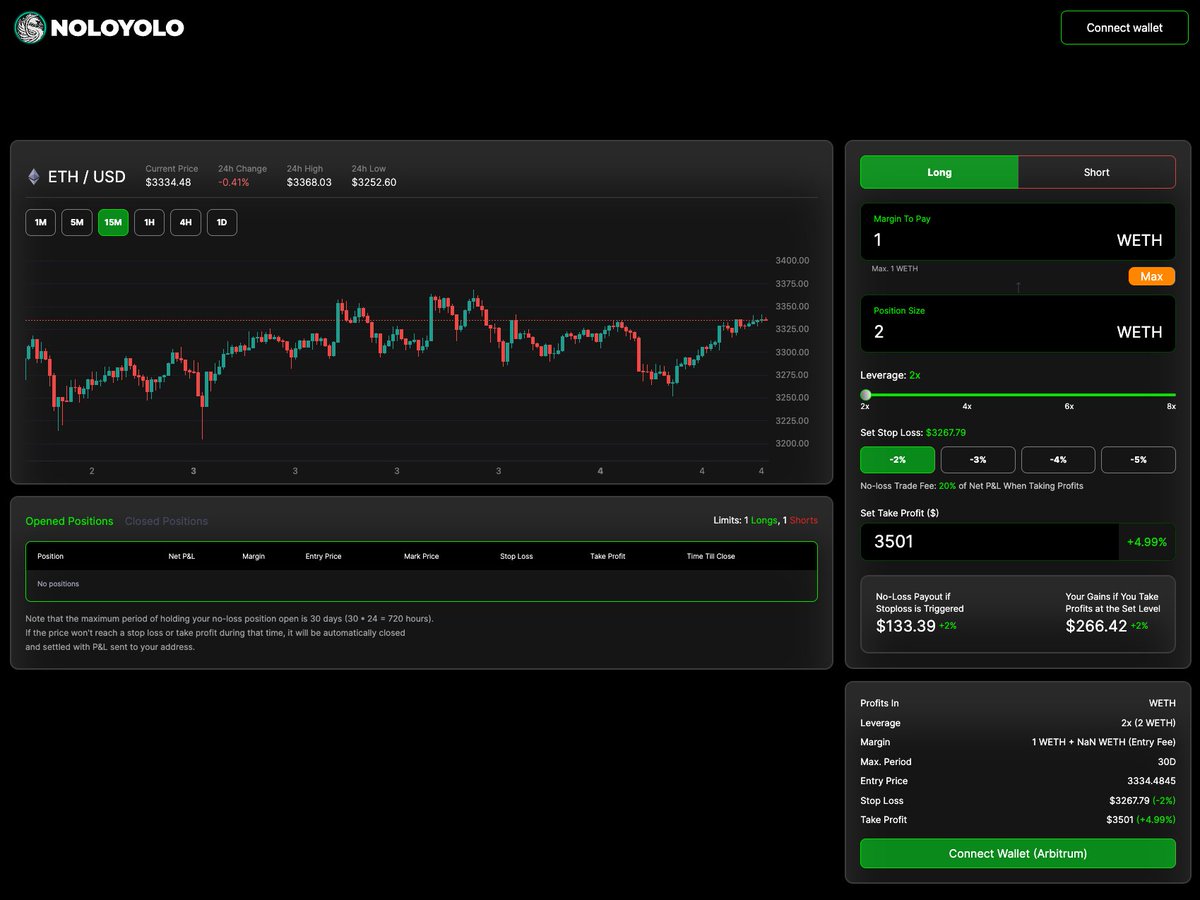Select the Long position tab
1200x900 pixels.
pyautogui.click(x=938, y=172)
